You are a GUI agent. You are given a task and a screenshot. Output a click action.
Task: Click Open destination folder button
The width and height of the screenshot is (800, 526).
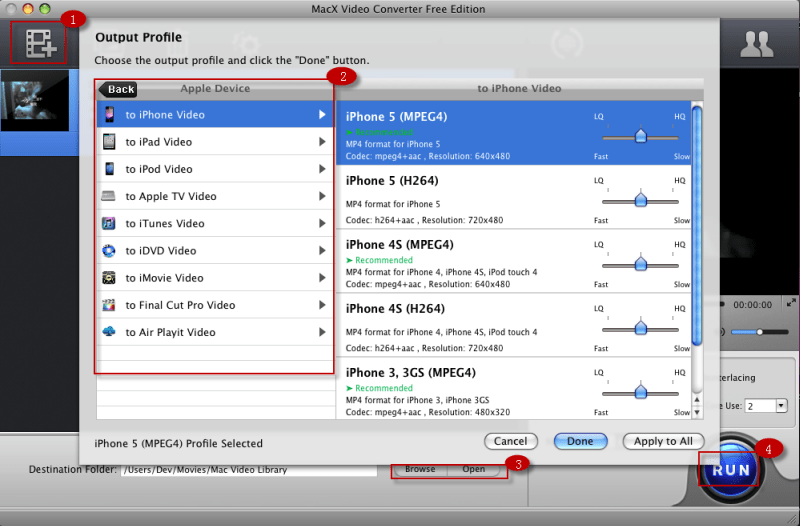(x=473, y=469)
